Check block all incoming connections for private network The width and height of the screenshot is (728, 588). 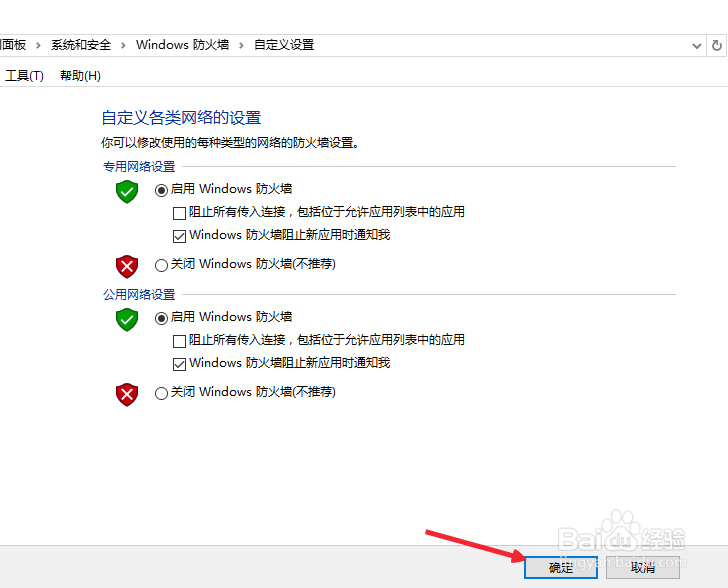179,213
